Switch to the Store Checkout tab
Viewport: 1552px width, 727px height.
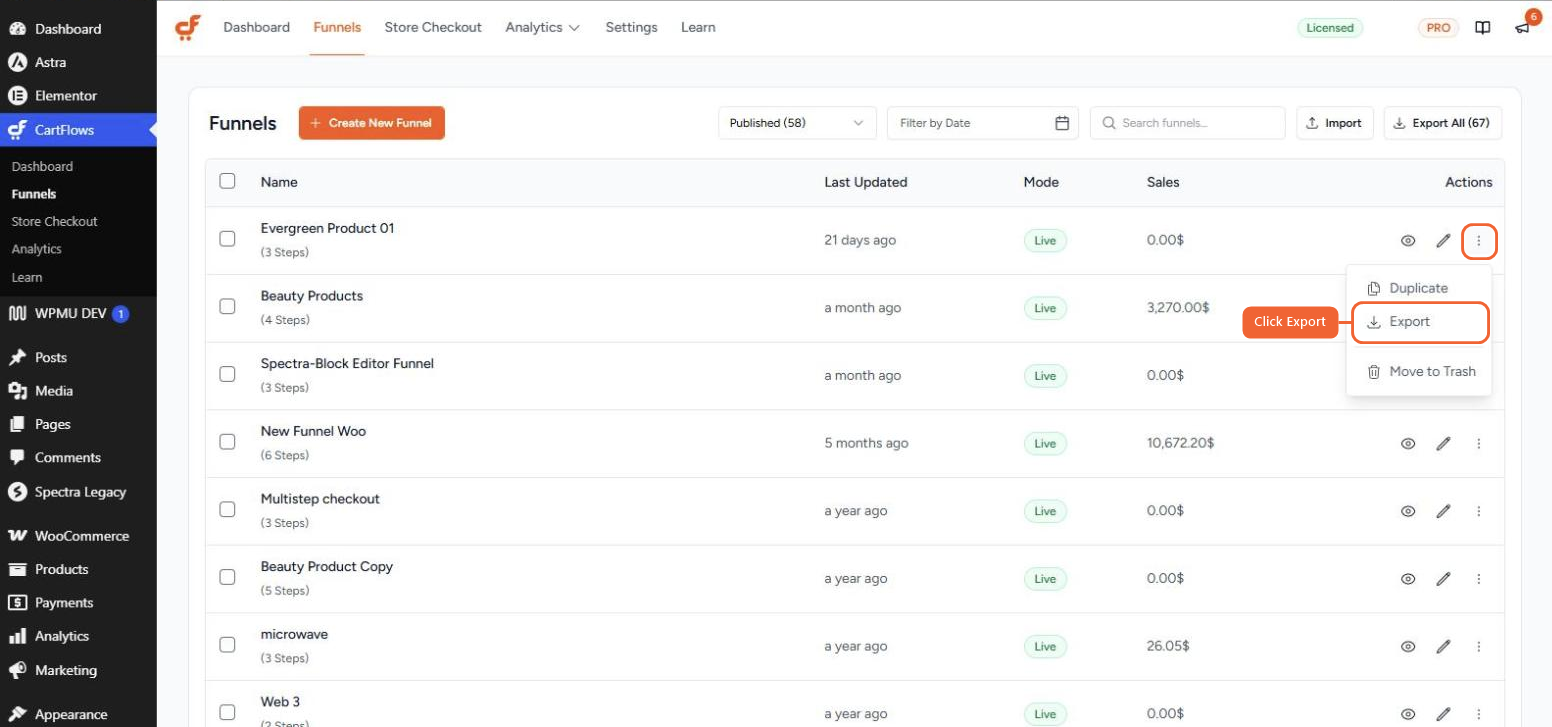(433, 27)
